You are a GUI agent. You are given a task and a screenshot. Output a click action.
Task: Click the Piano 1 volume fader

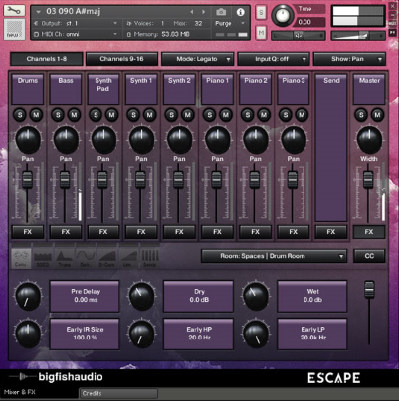216,180
